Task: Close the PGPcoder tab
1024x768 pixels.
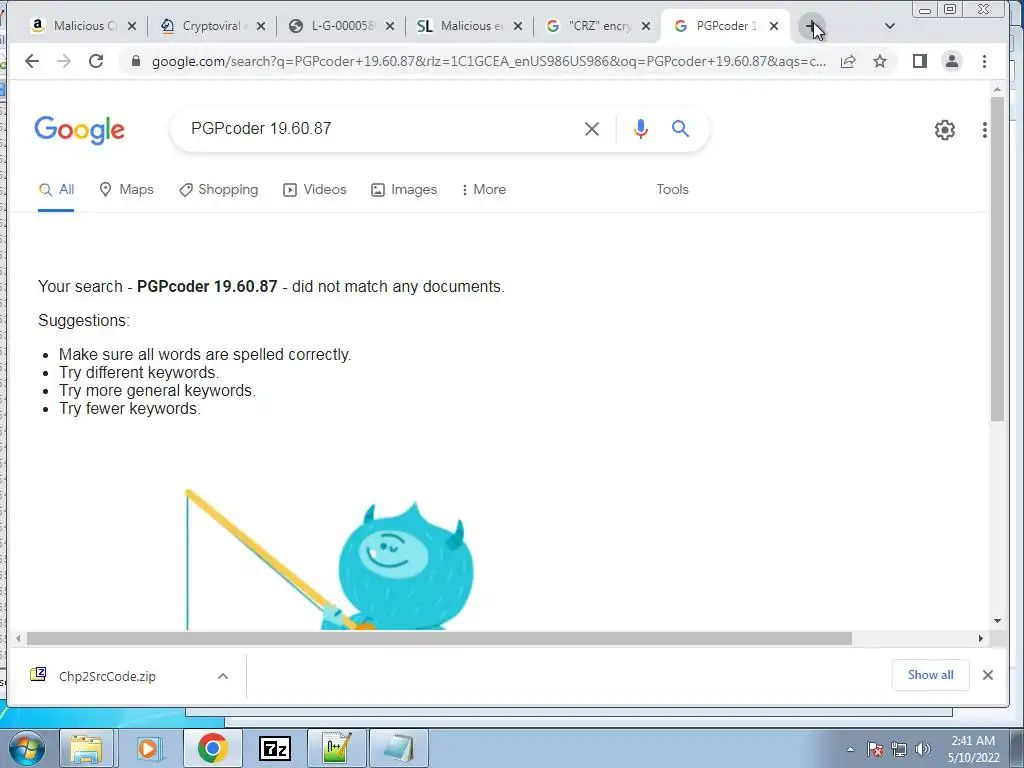Action: coord(774,26)
